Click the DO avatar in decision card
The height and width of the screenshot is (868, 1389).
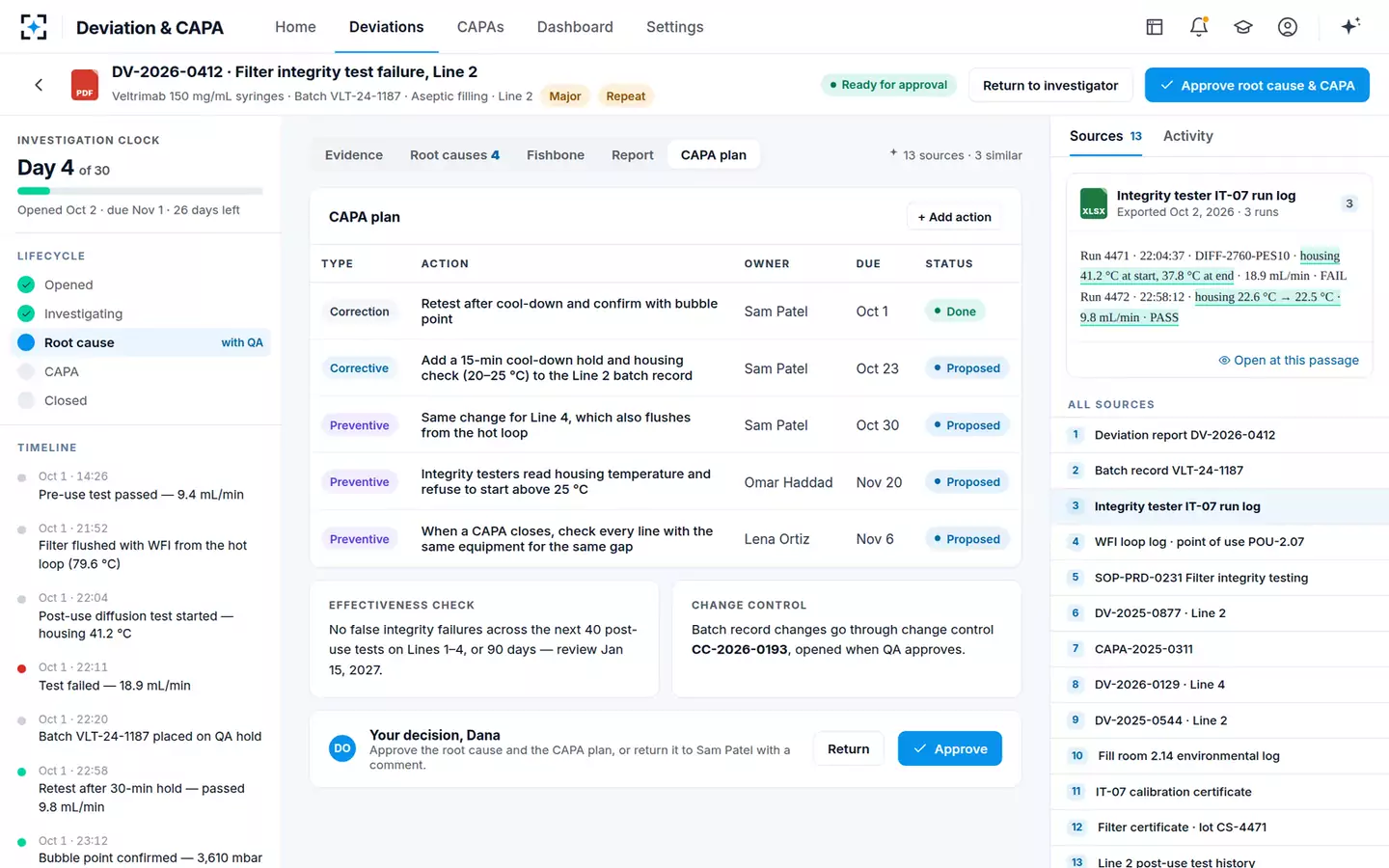click(342, 748)
